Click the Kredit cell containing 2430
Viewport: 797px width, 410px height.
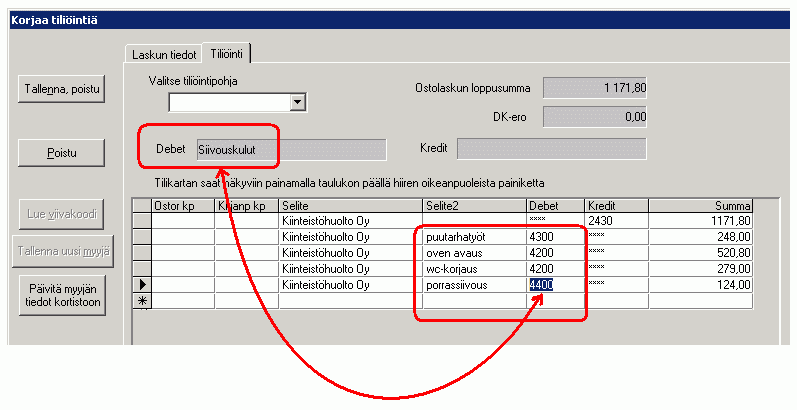pyautogui.click(x=616, y=221)
